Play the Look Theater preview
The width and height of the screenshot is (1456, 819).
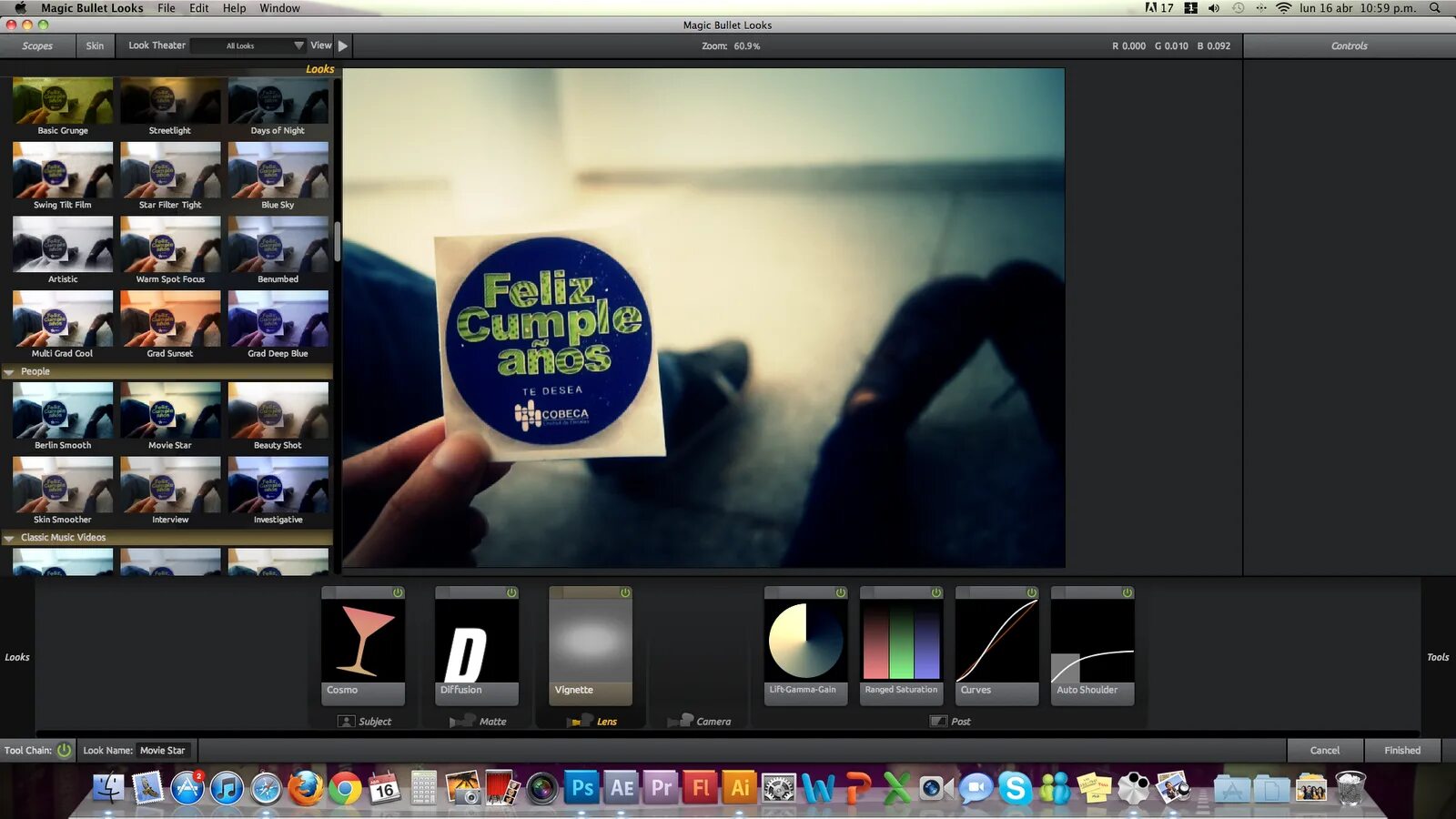click(x=343, y=45)
